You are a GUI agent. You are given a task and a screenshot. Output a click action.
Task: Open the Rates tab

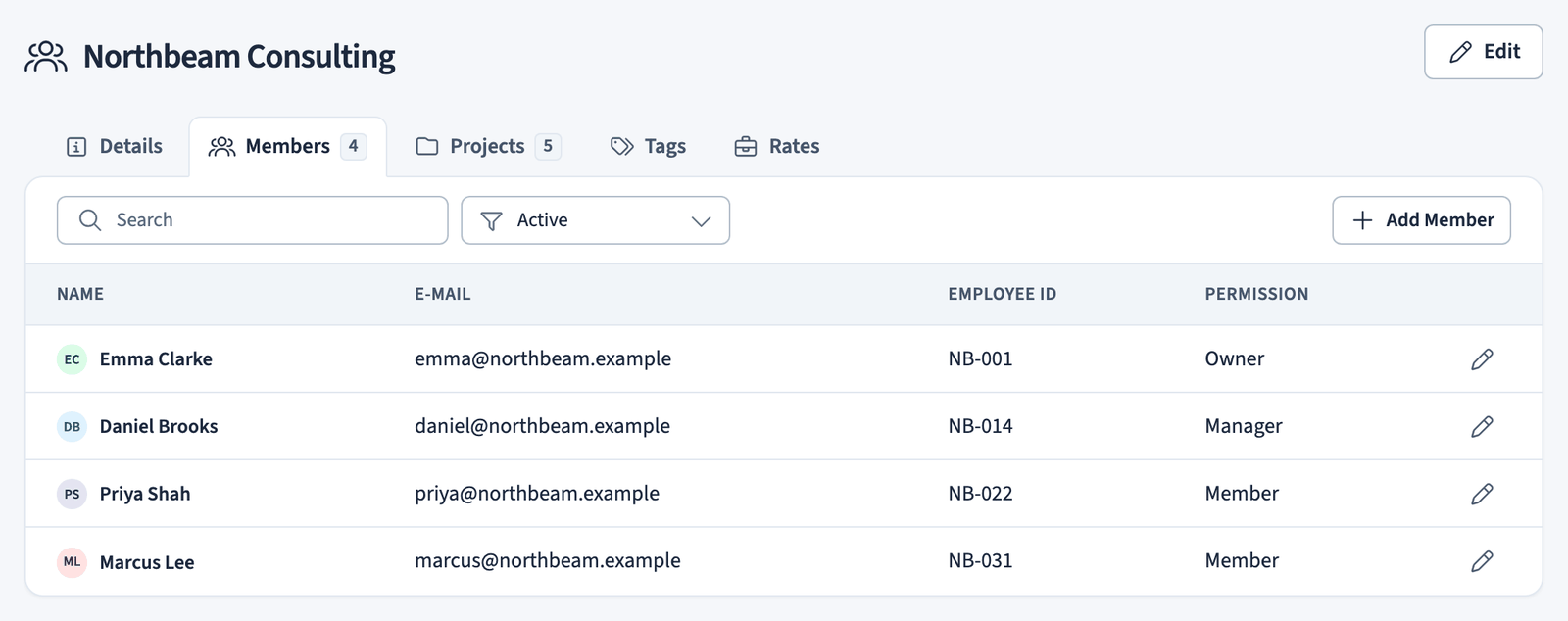coord(776,147)
